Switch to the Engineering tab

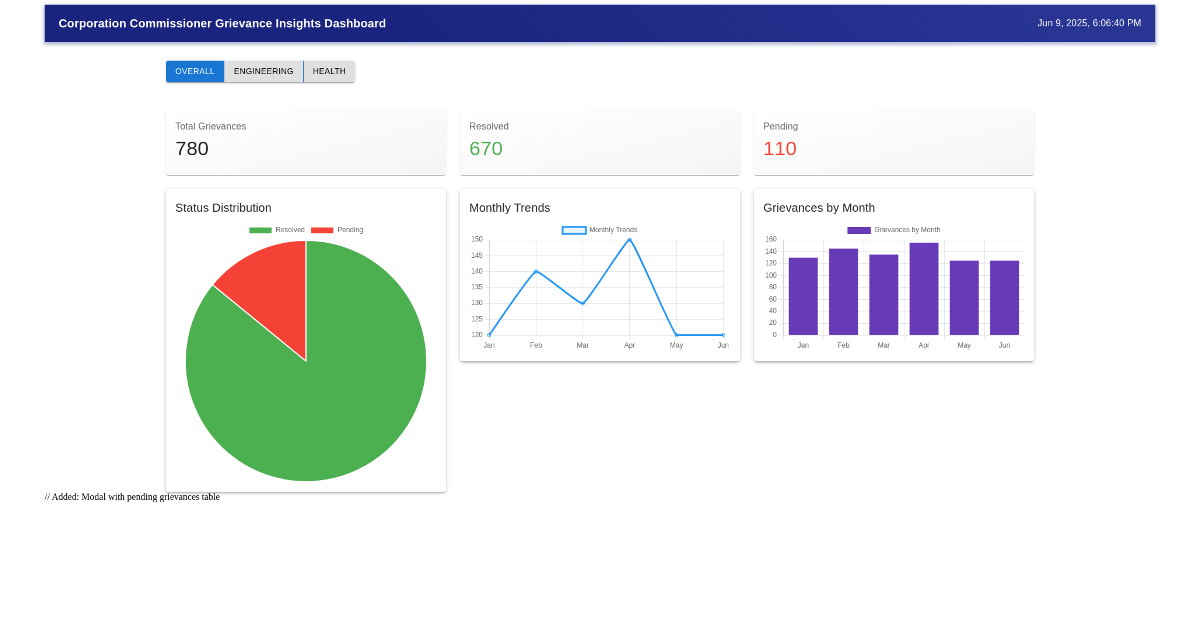pyautogui.click(x=263, y=72)
